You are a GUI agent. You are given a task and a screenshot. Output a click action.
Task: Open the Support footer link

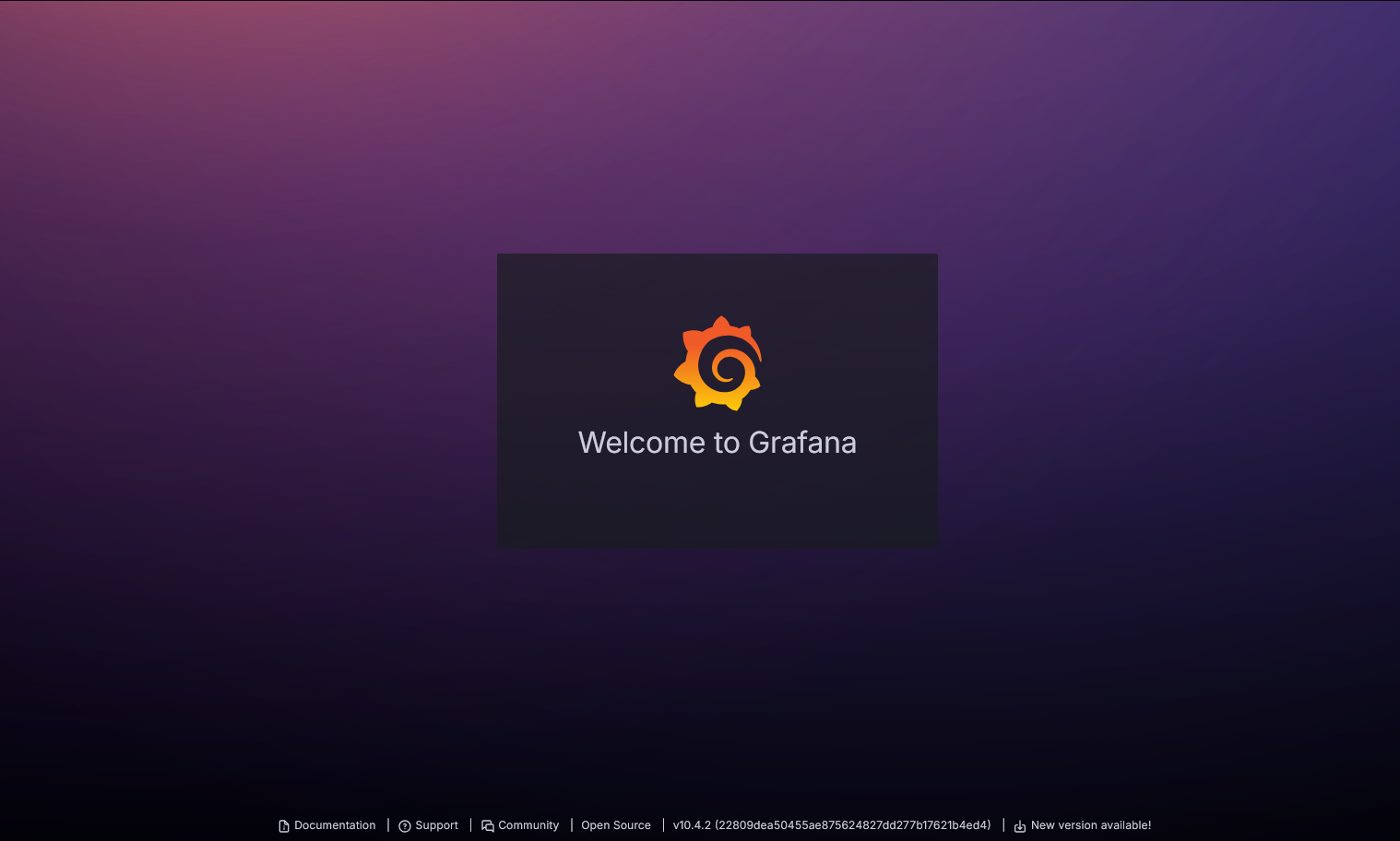click(x=436, y=825)
